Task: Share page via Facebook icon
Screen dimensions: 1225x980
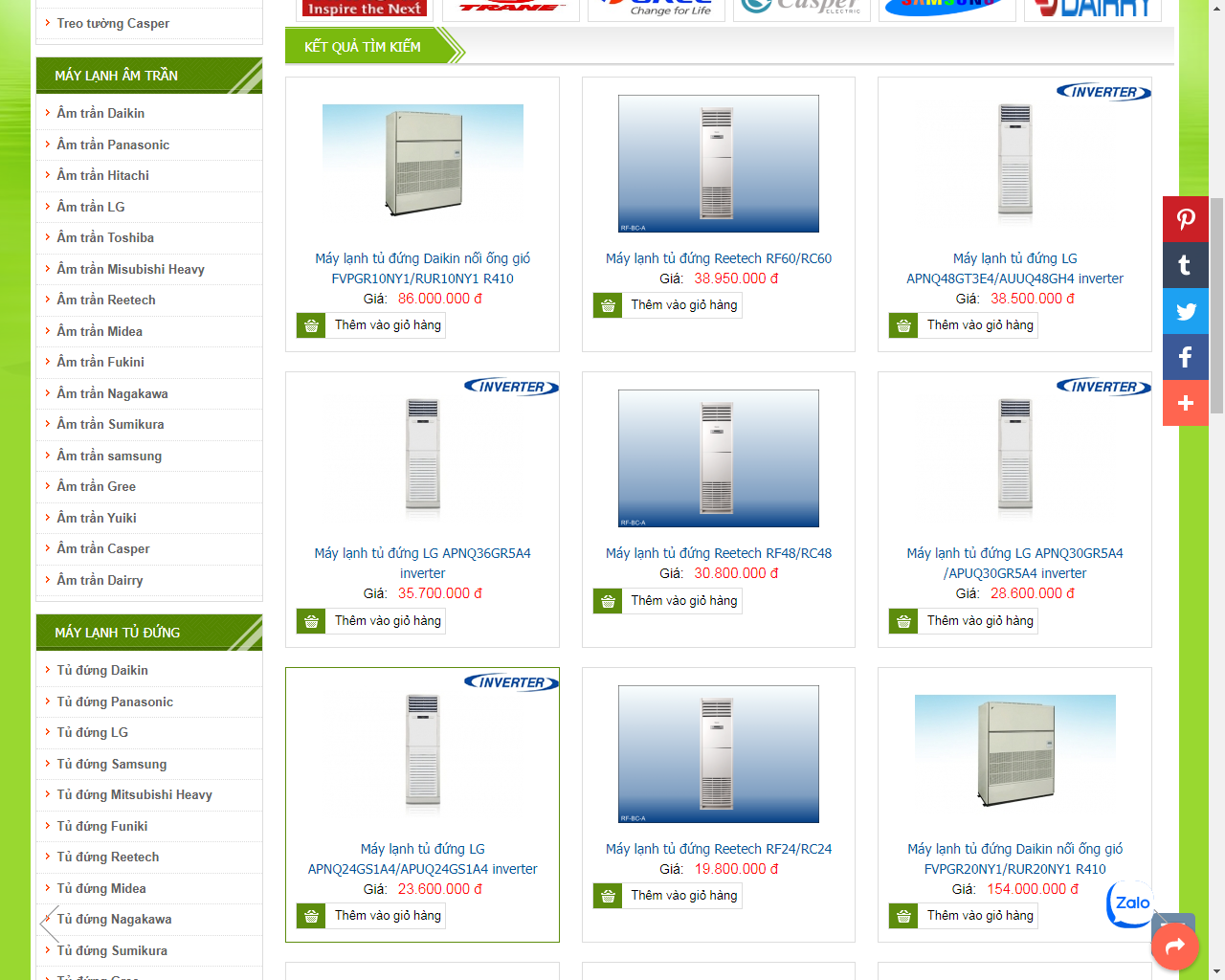Action: point(1186,357)
